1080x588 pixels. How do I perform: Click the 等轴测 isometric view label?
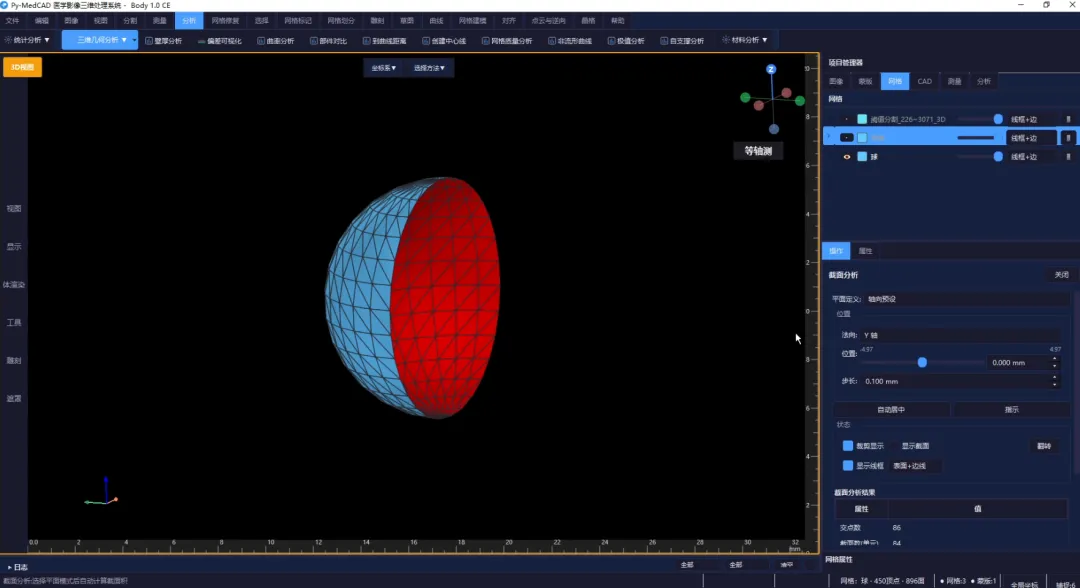(x=758, y=151)
